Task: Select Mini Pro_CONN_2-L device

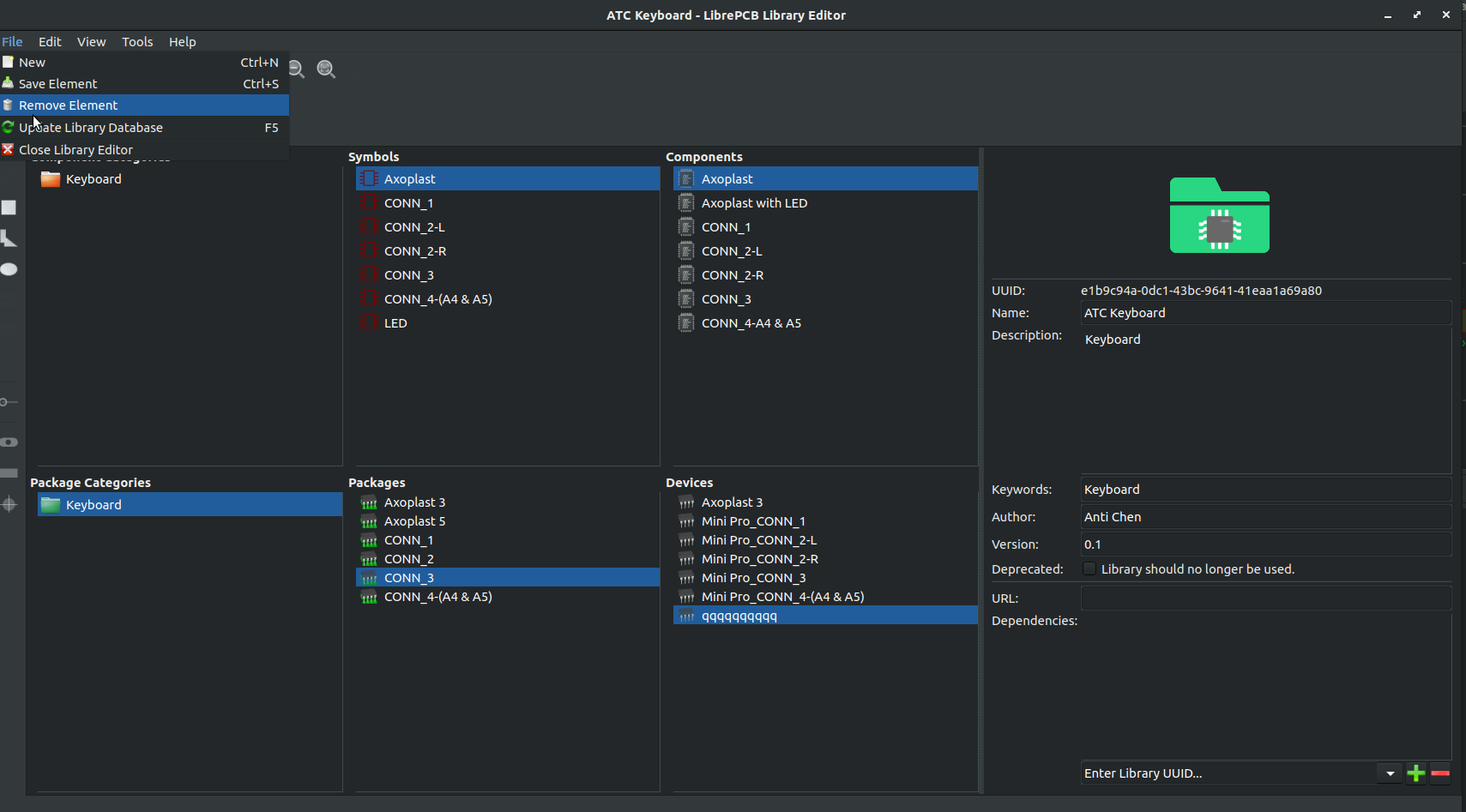Action: pos(825,540)
